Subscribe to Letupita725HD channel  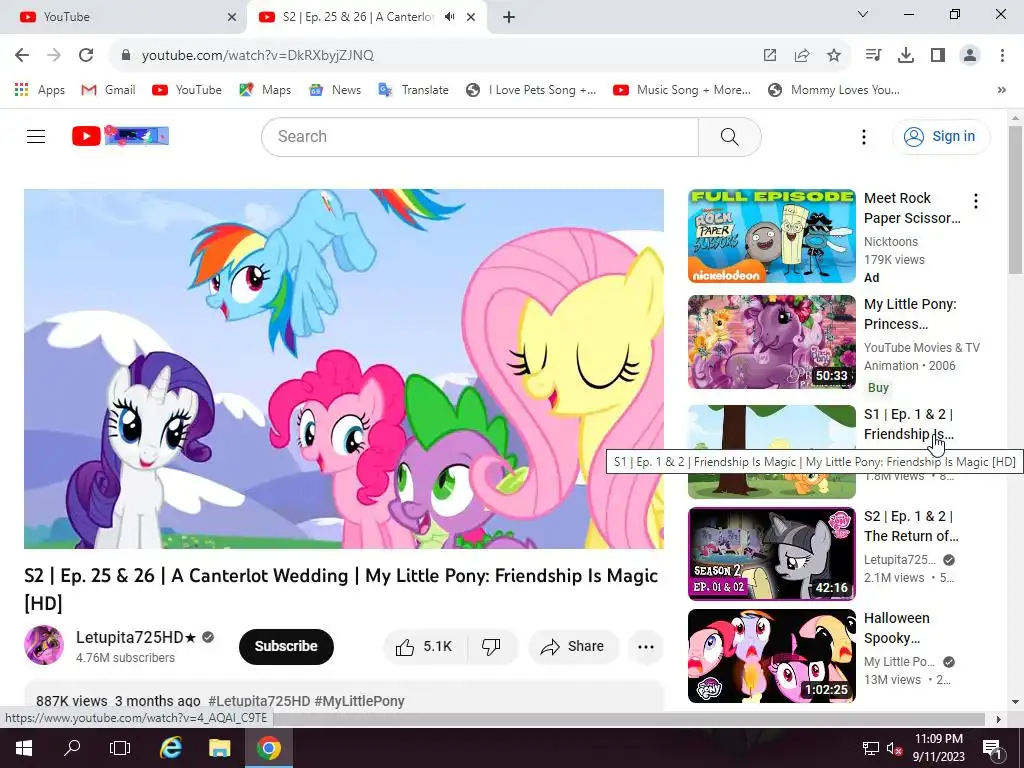pyautogui.click(x=286, y=647)
